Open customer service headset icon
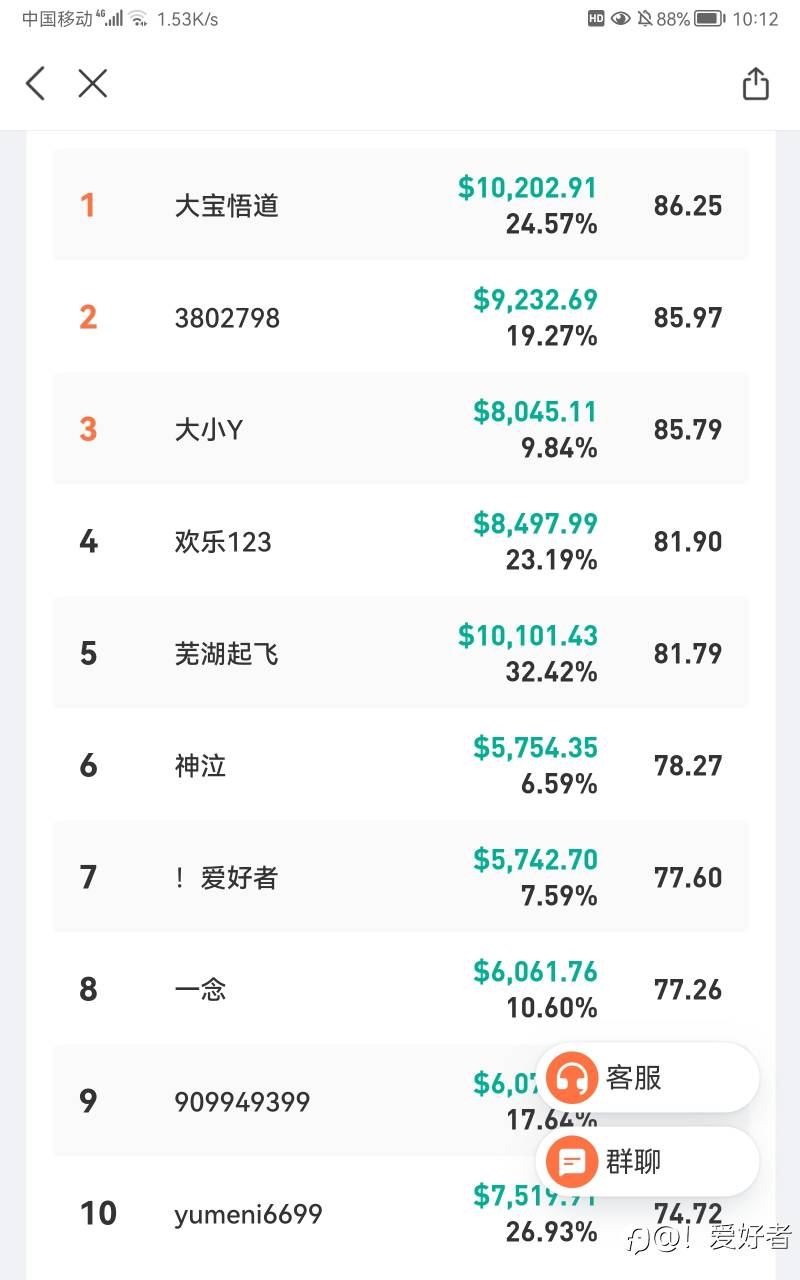Viewport: 800px width, 1280px height. 572,1078
